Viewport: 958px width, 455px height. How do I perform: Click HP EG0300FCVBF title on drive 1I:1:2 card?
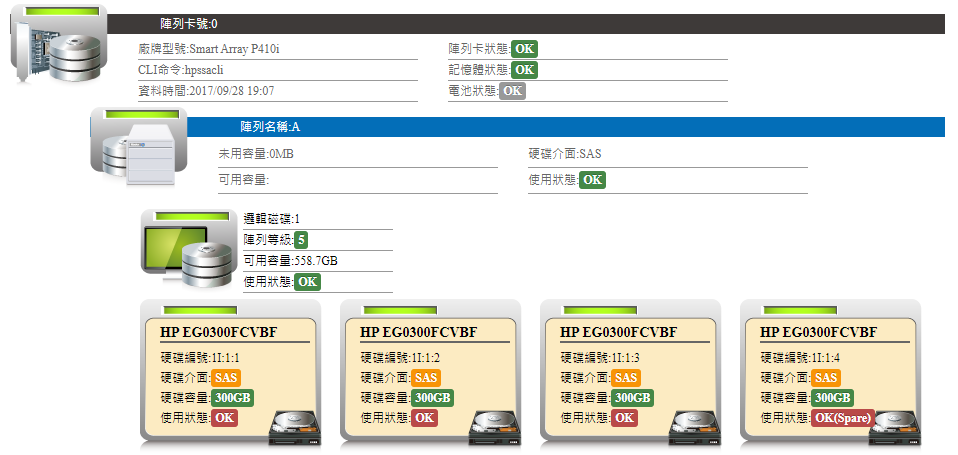click(418, 332)
